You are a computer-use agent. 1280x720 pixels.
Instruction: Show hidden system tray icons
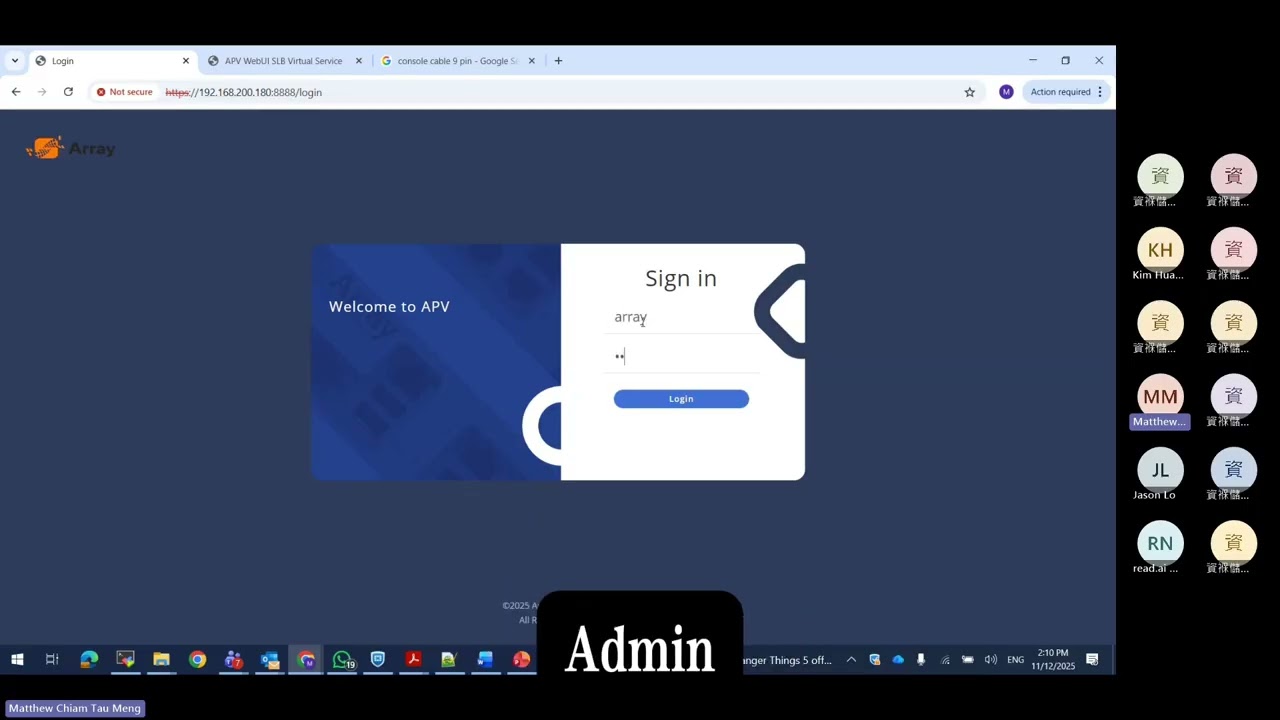851,660
